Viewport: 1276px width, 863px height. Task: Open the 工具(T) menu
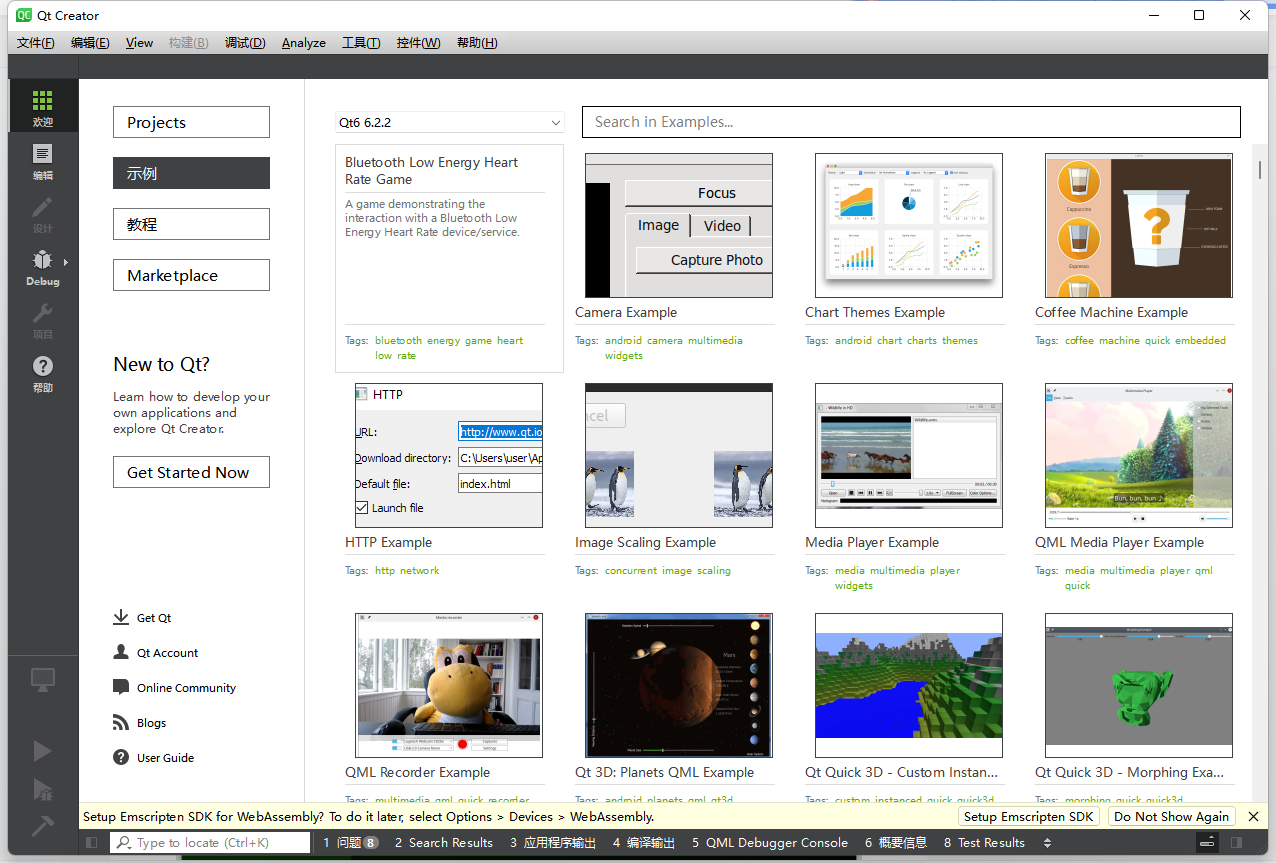point(361,43)
